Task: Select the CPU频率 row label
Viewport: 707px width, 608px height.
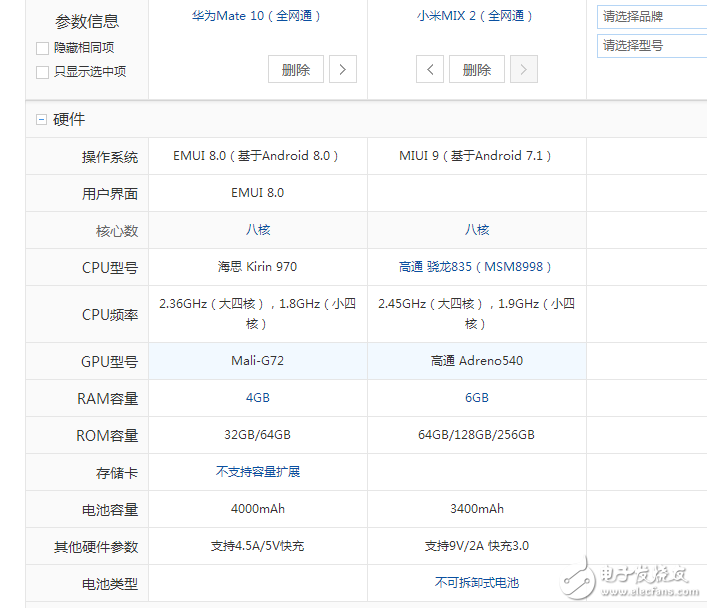Action: tap(110, 315)
